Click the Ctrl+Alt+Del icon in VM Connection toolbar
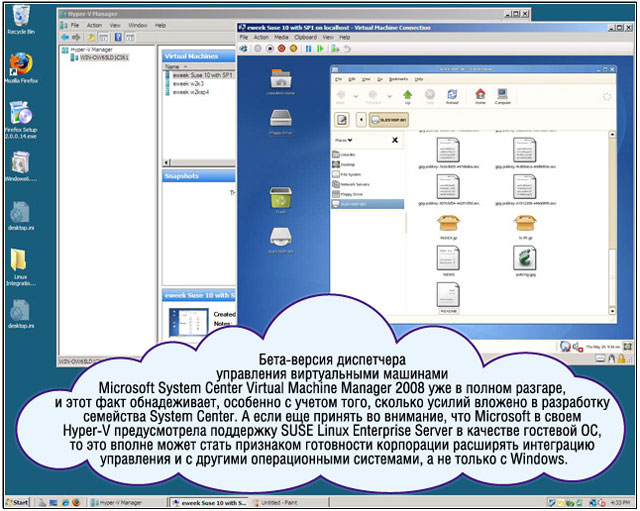Screen dimensions: 640x511 pyautogui.click(x=244, y=49)
